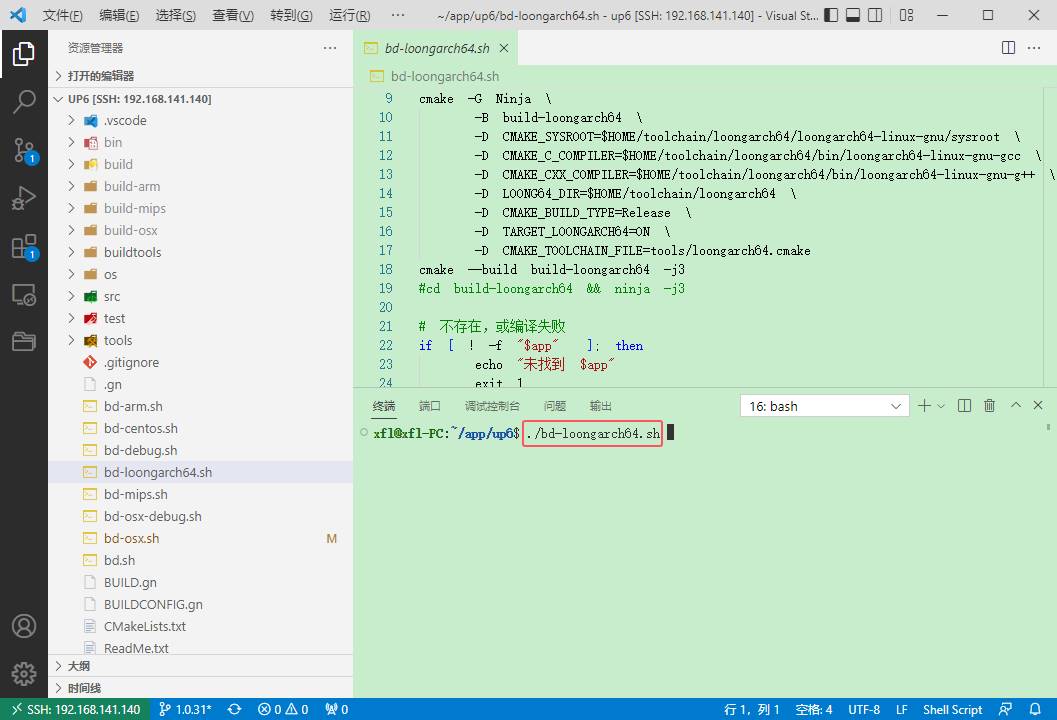Open bd-mips.sh file in explorer
The width and height of the screenshot is (1057, 720).
[x=135, y=494]
